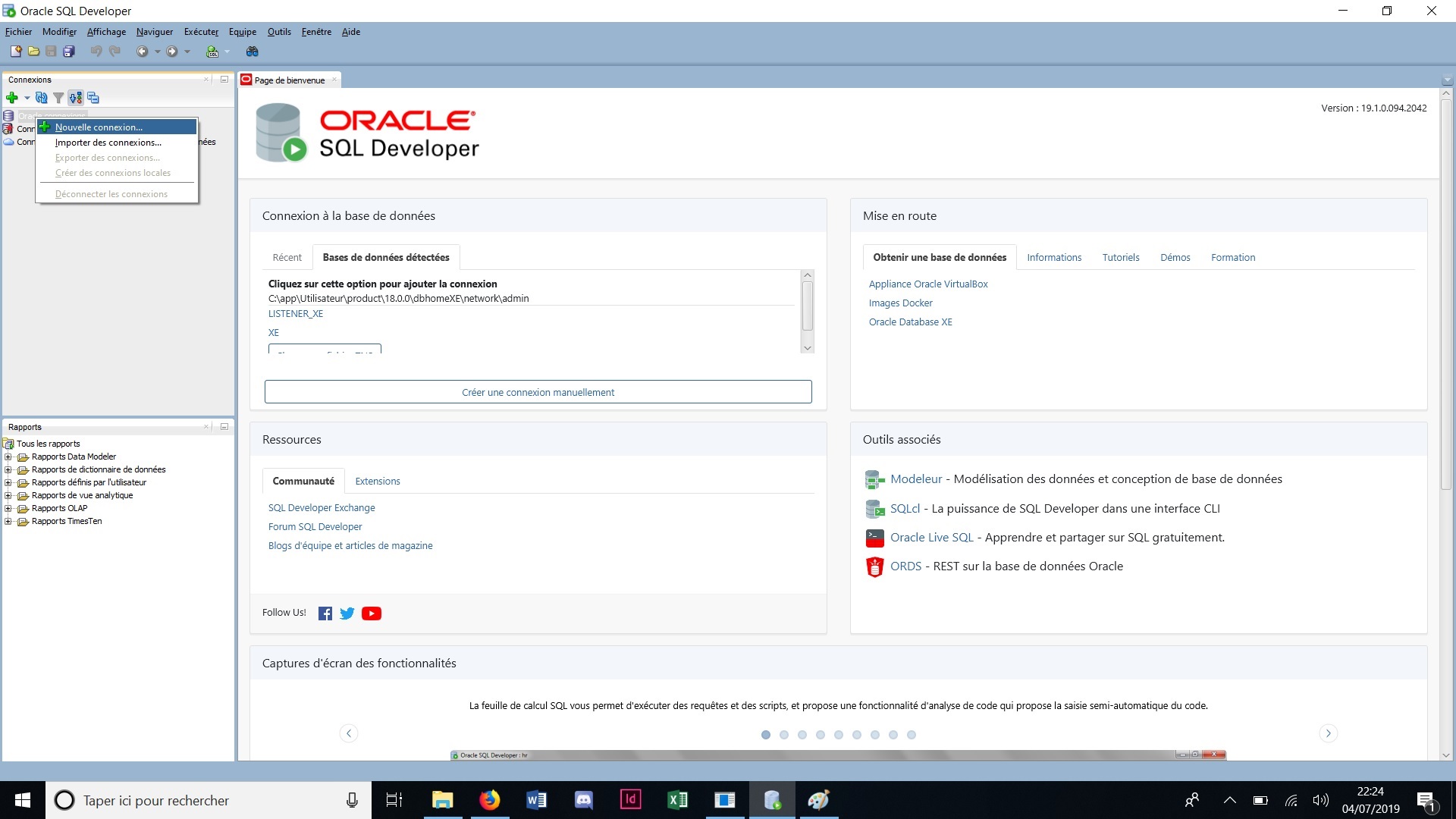Image resolution: width=1456 pixels, height=819 pixels.
Task: Open Oracle Database XE link
Action: pos(910,322)
